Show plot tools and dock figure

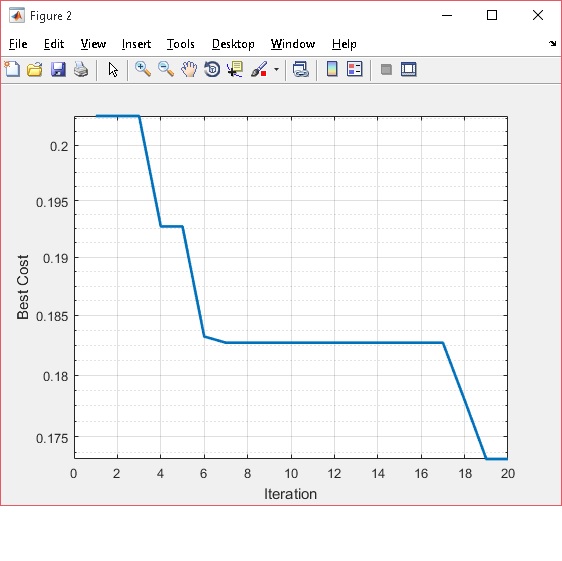click(x=409, y=69)
